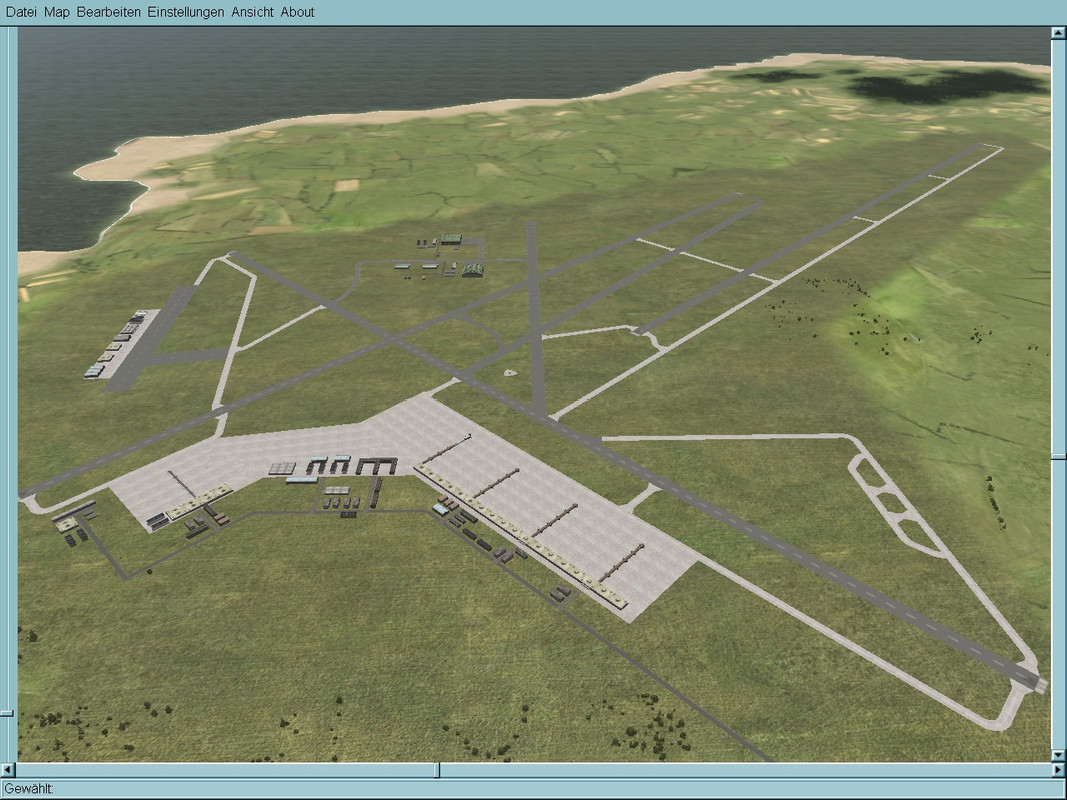1067x800 pixels.
Task: Click the left edge slider handle
Action: point(7,713)
